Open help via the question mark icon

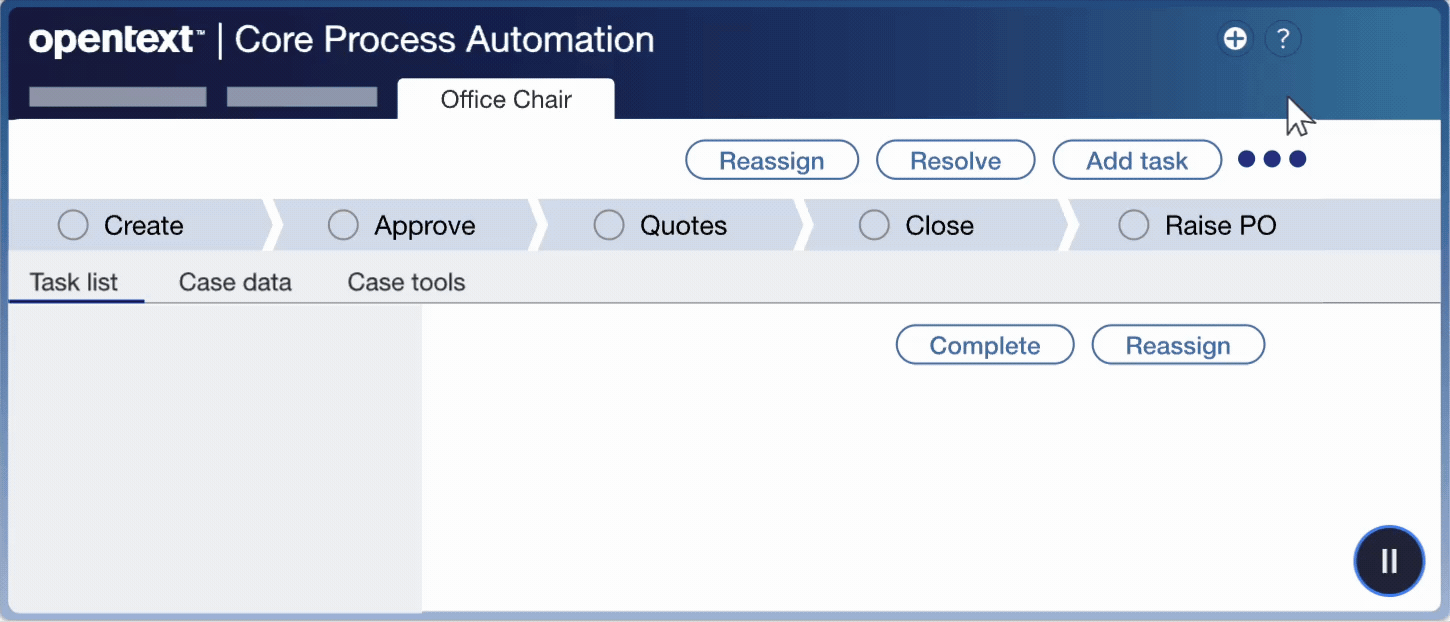(1283, 40)
